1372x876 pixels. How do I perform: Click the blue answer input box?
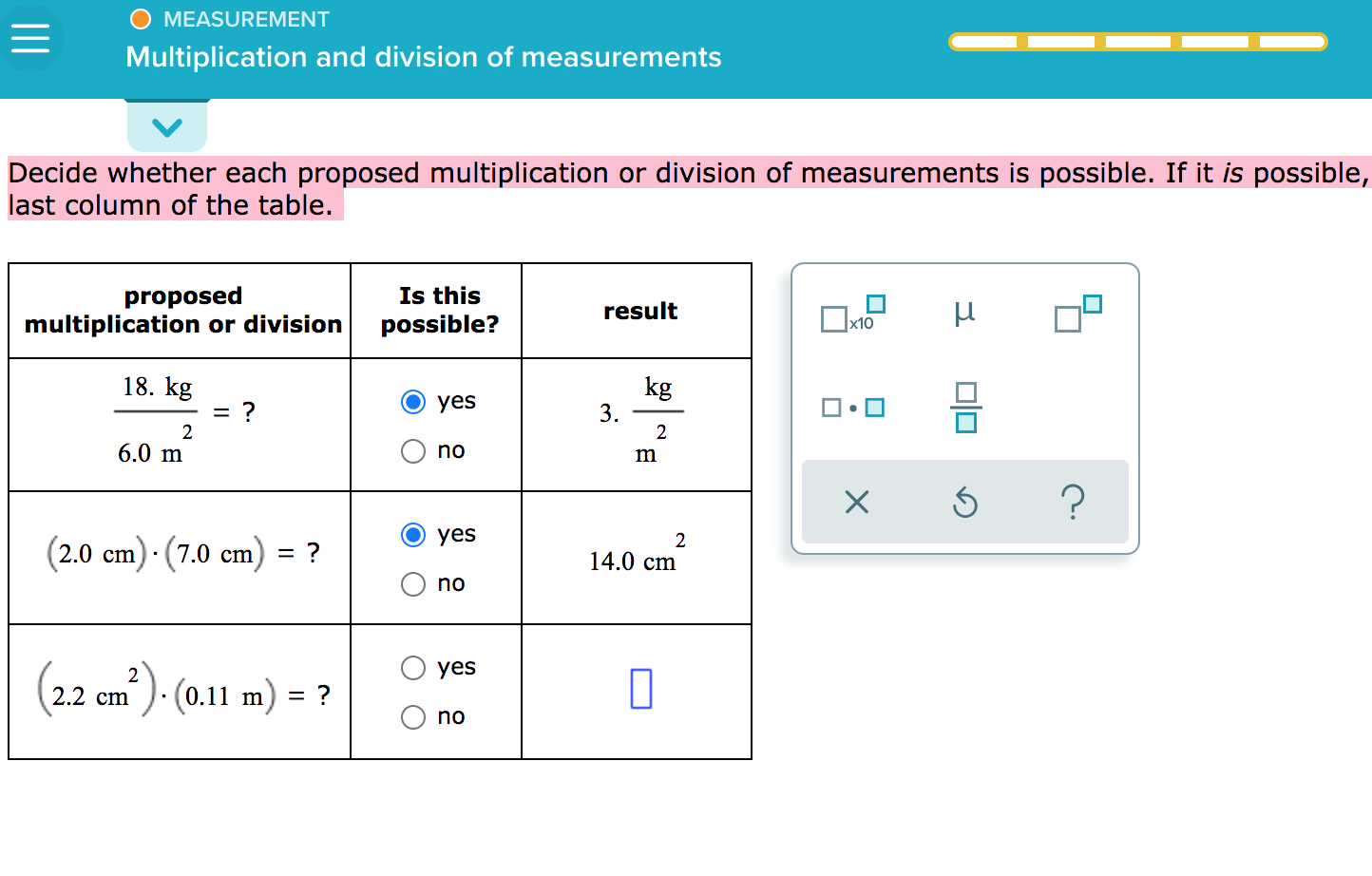coord(639,689)
